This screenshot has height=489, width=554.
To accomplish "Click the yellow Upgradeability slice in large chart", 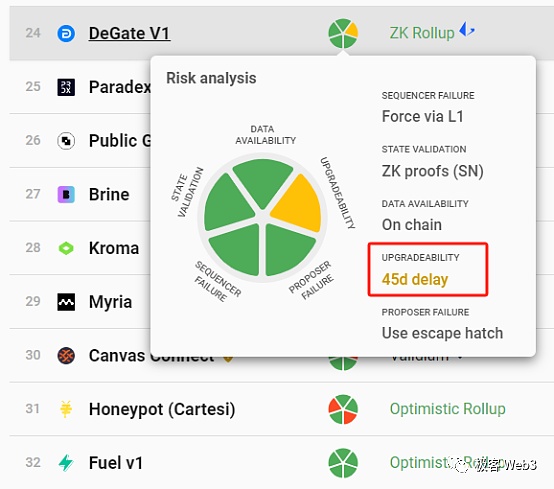I will click(x=299, y=204).
